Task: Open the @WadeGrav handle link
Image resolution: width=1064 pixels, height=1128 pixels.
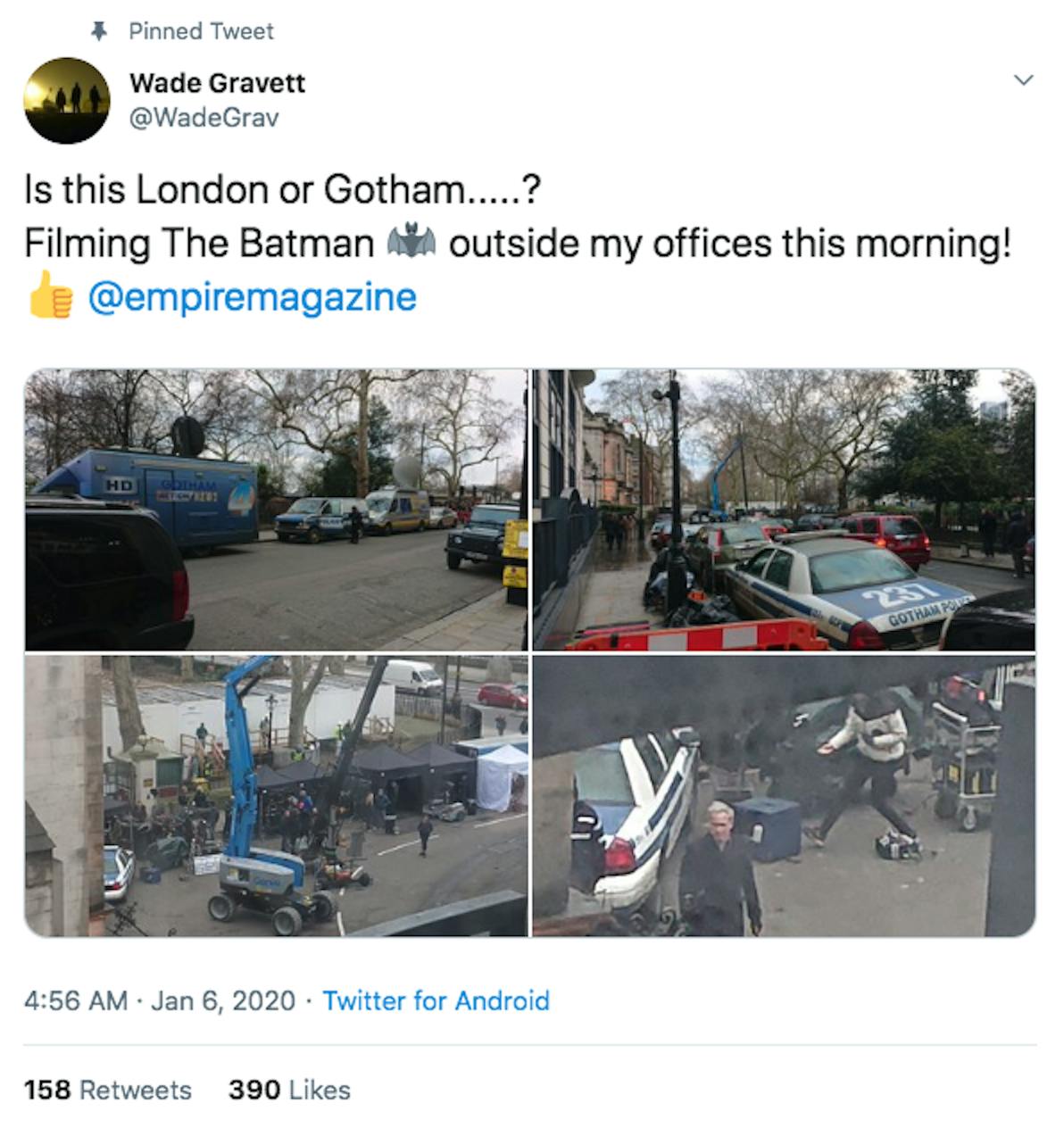Action: coord(204,118)
